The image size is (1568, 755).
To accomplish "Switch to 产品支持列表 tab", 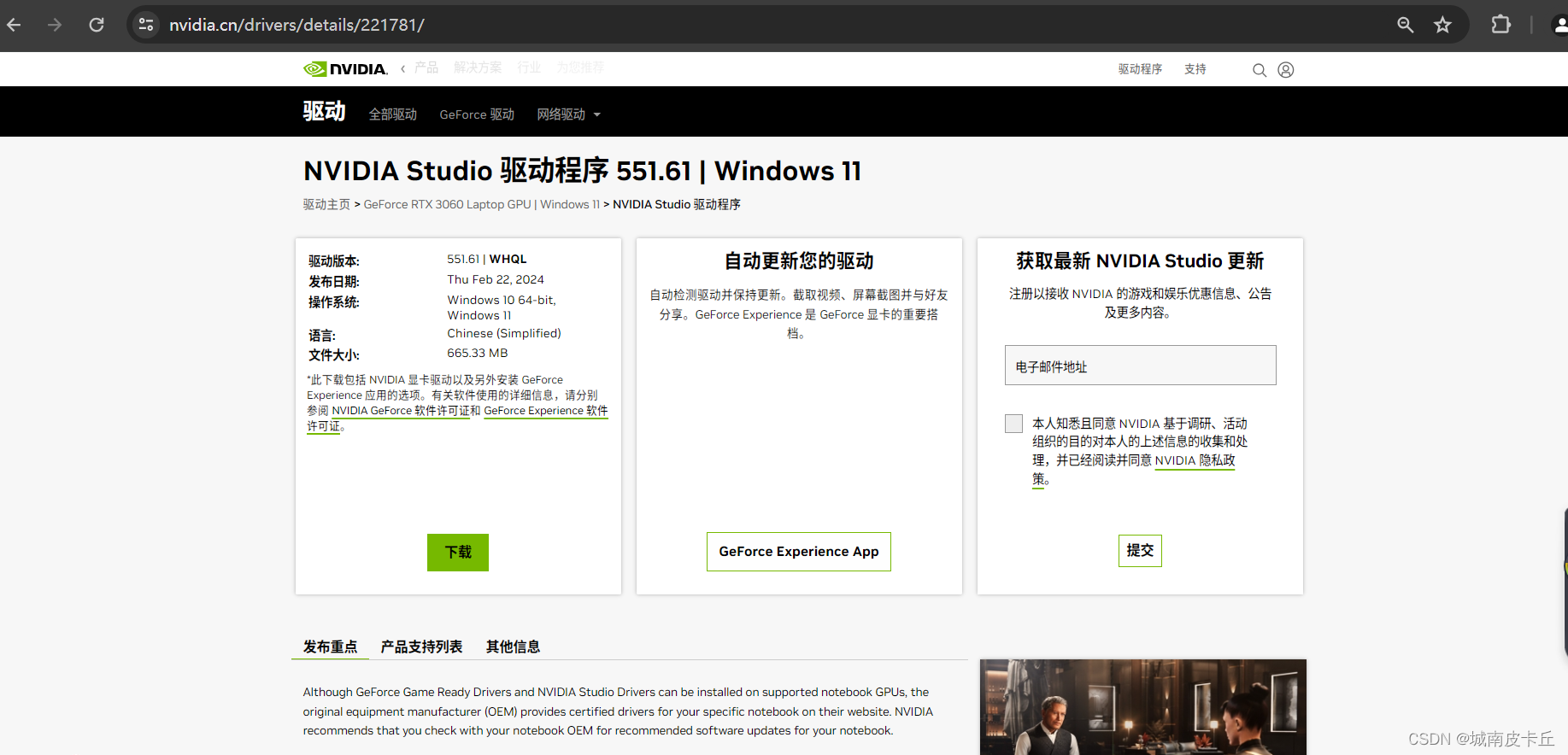I will coord(421,647).
